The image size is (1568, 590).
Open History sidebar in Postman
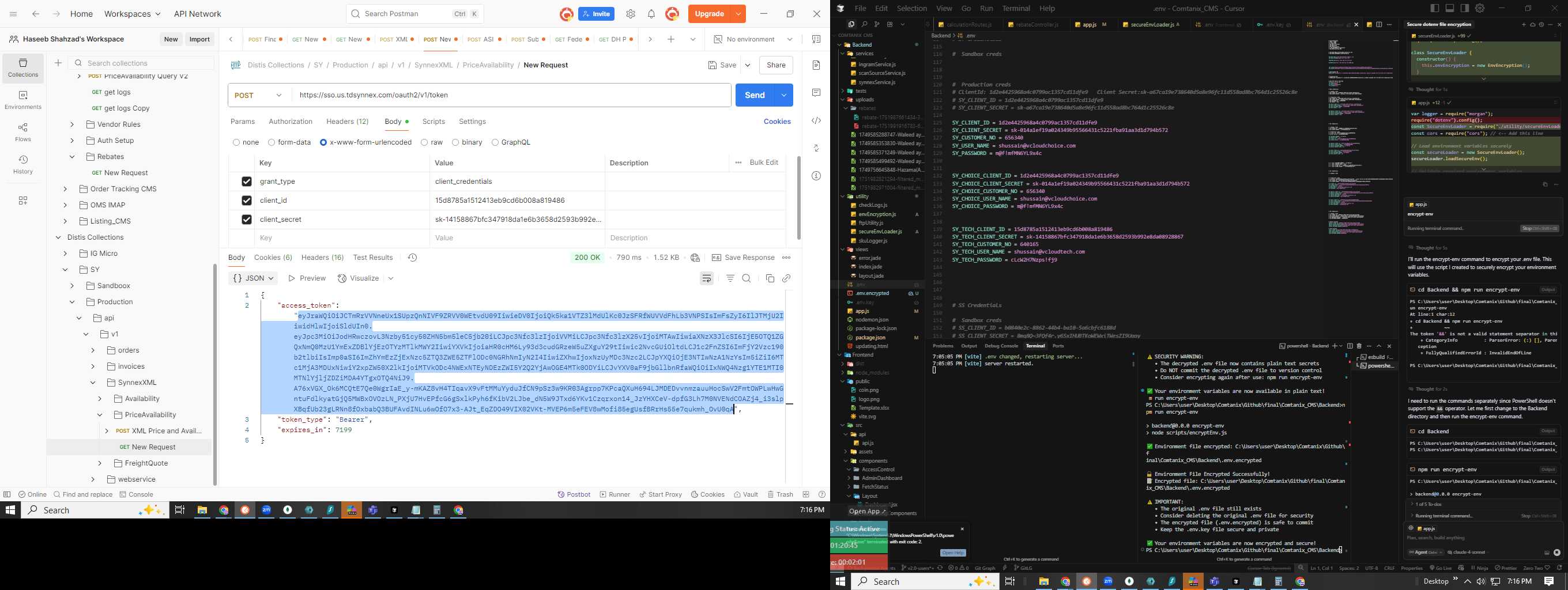tap(23, 164)
